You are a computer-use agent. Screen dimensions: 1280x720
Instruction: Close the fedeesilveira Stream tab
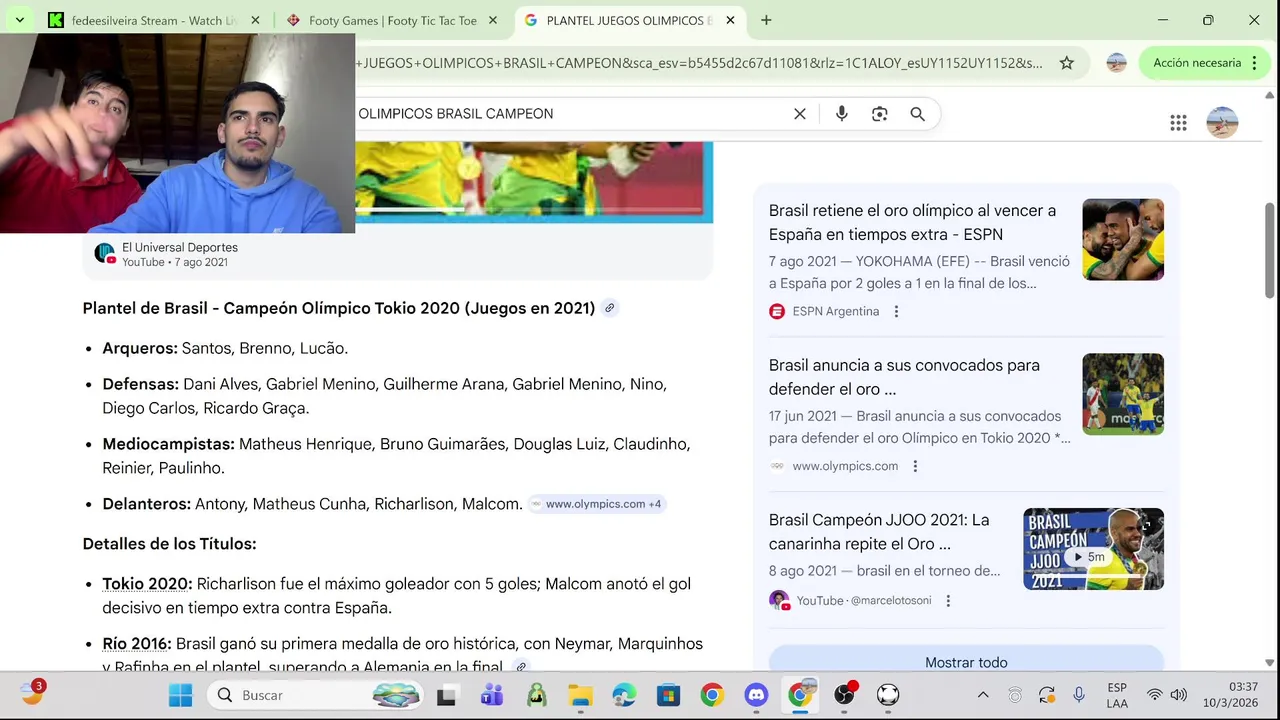[255, 20]
